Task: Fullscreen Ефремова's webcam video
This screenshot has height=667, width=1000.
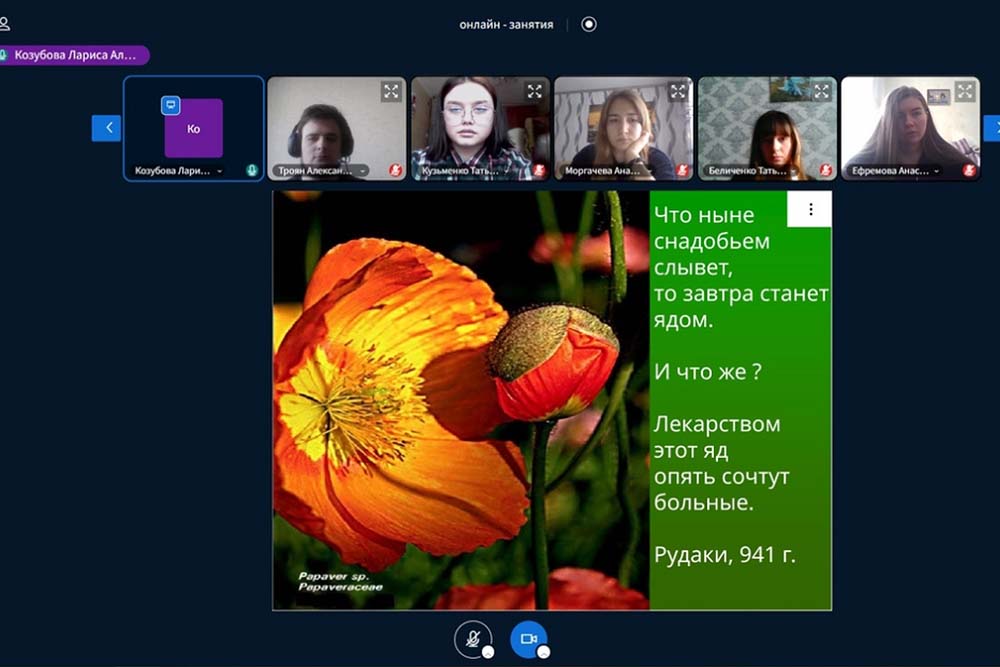Action: (x=965, y=92)
